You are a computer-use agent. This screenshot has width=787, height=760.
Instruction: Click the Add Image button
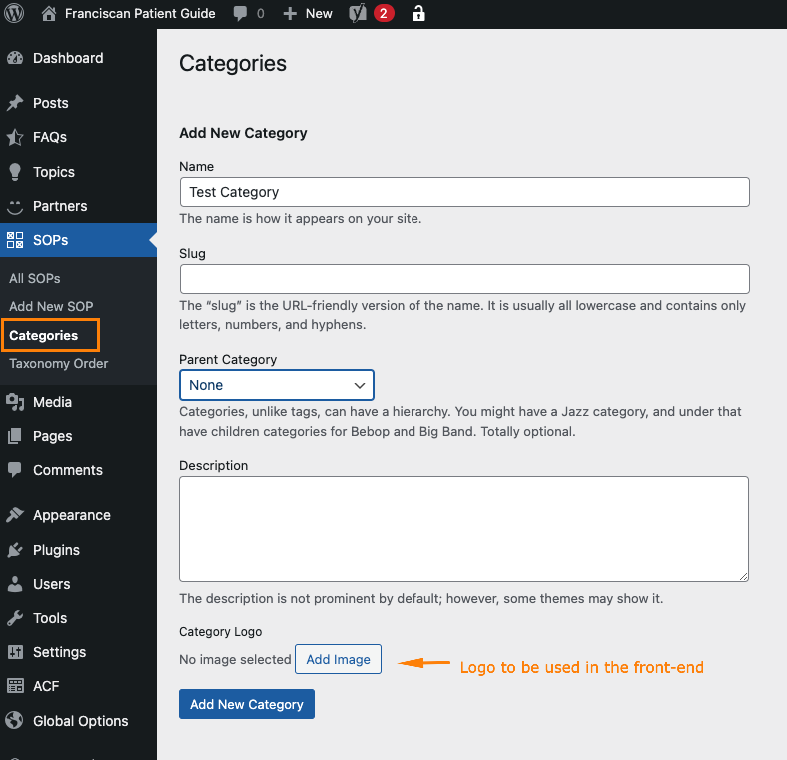point(338,659)
